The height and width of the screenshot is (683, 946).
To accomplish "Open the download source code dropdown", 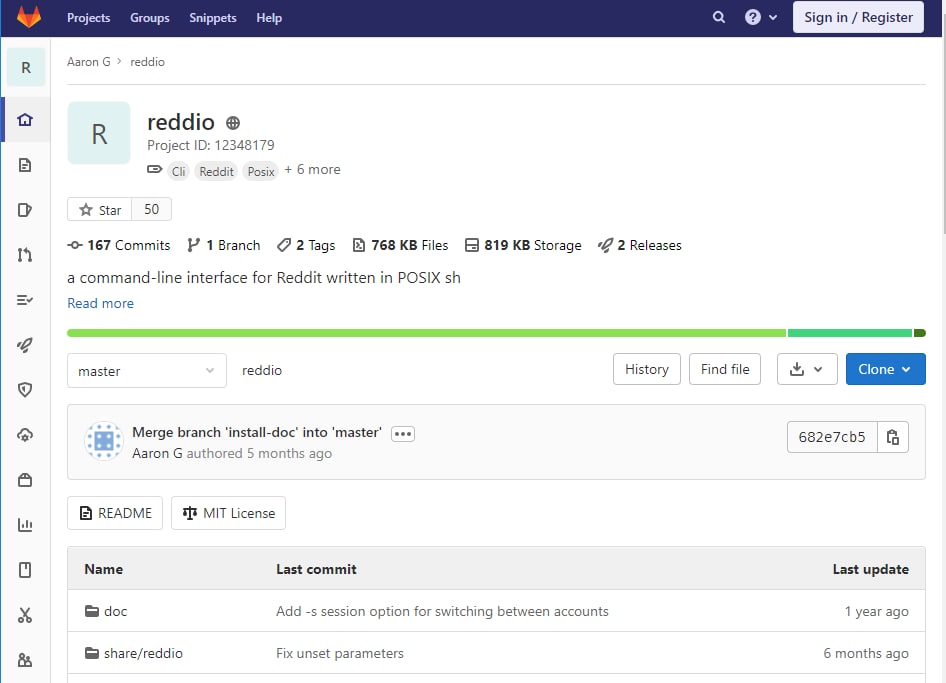I will (x=807, y=369).
